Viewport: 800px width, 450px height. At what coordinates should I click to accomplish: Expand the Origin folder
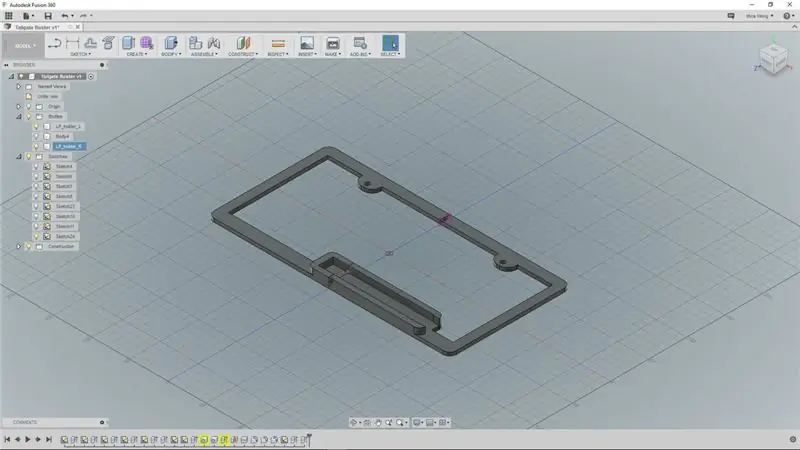[x=19, y=106]
